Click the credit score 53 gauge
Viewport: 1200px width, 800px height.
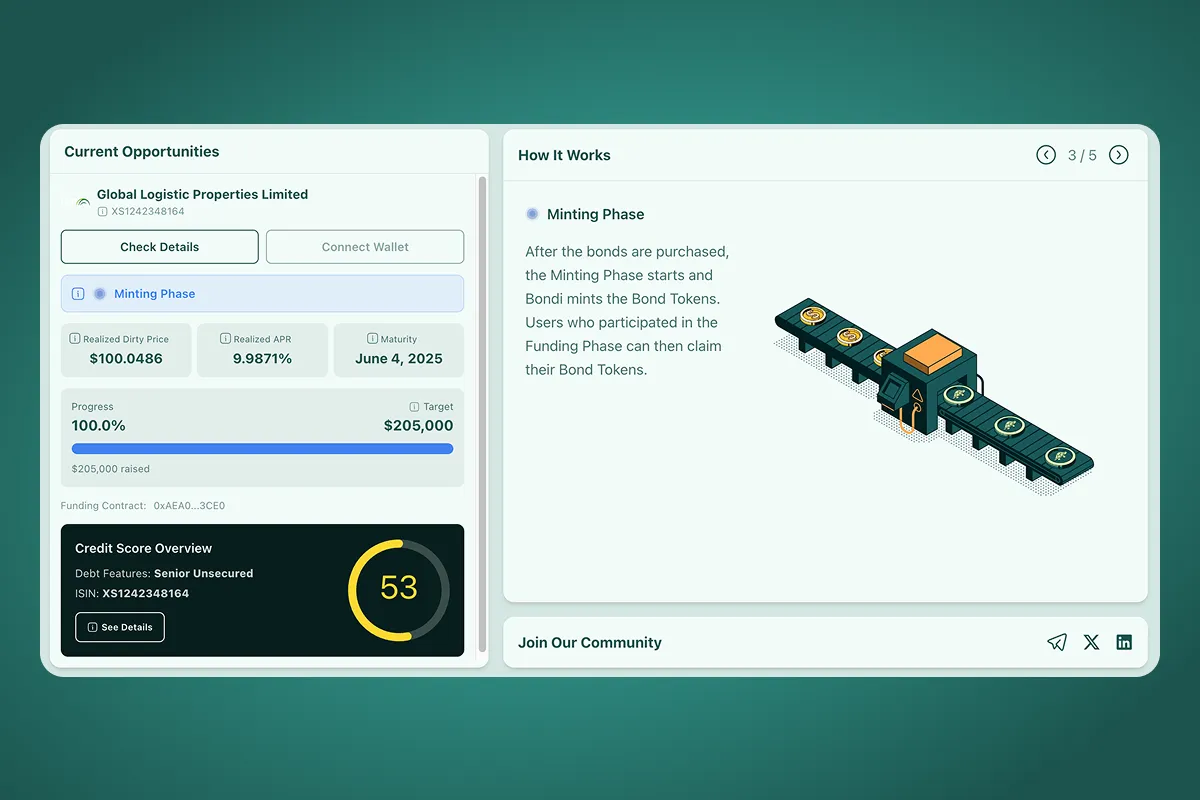[399, 590]
